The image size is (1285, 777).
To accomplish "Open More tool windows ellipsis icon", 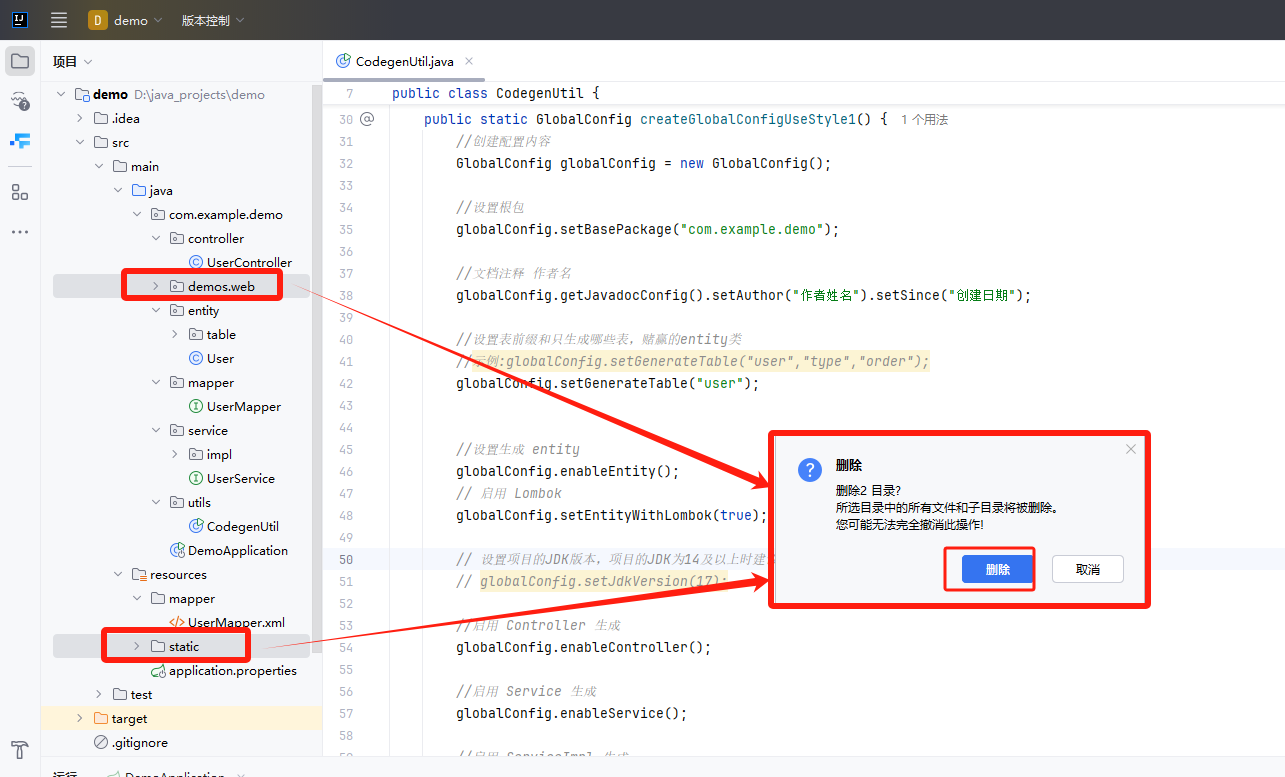I will [20, 232].
